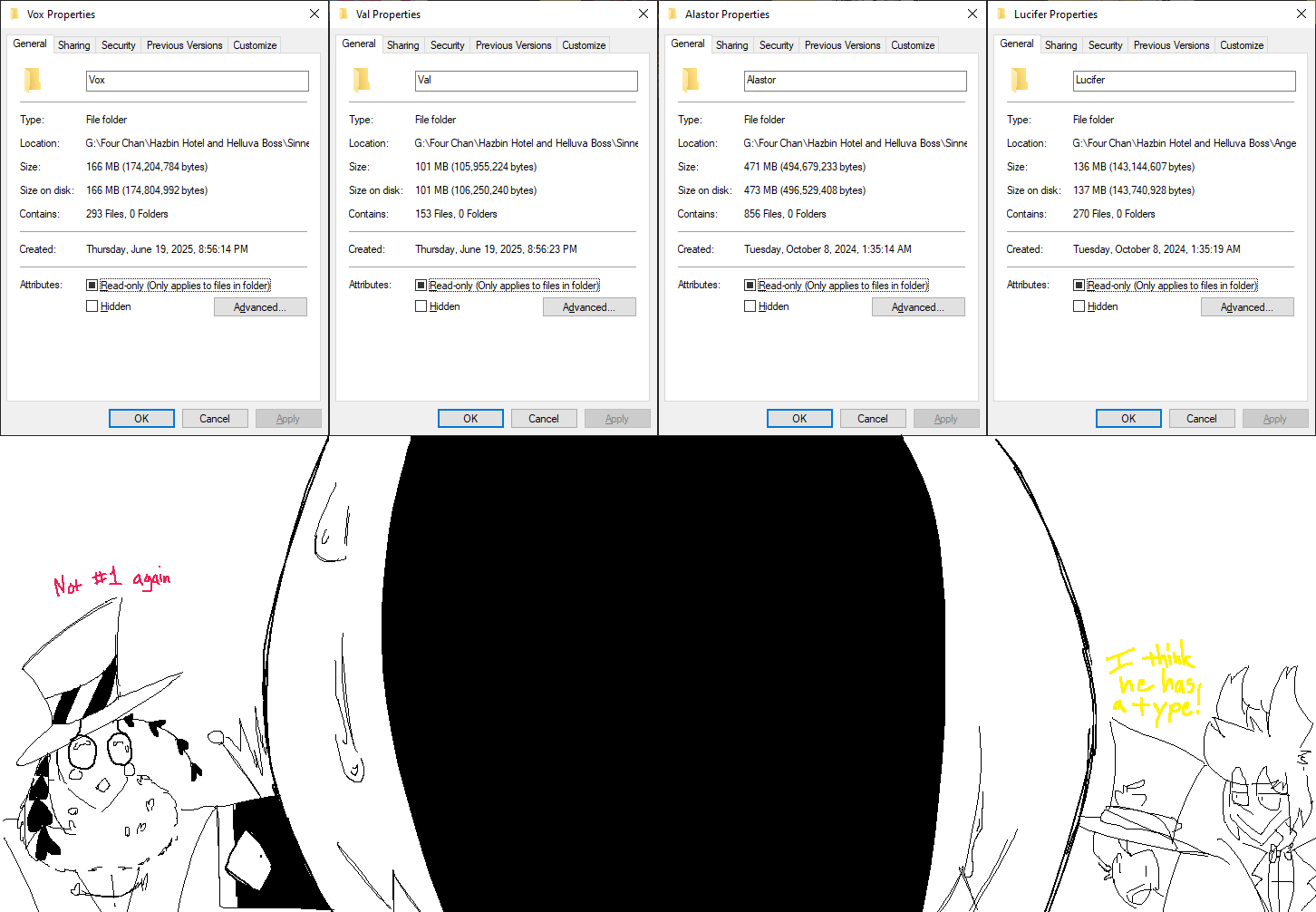1316x912 pixels.
Task: Click Advanced button in Lucifer Properties
Action: click(1247, 307)
